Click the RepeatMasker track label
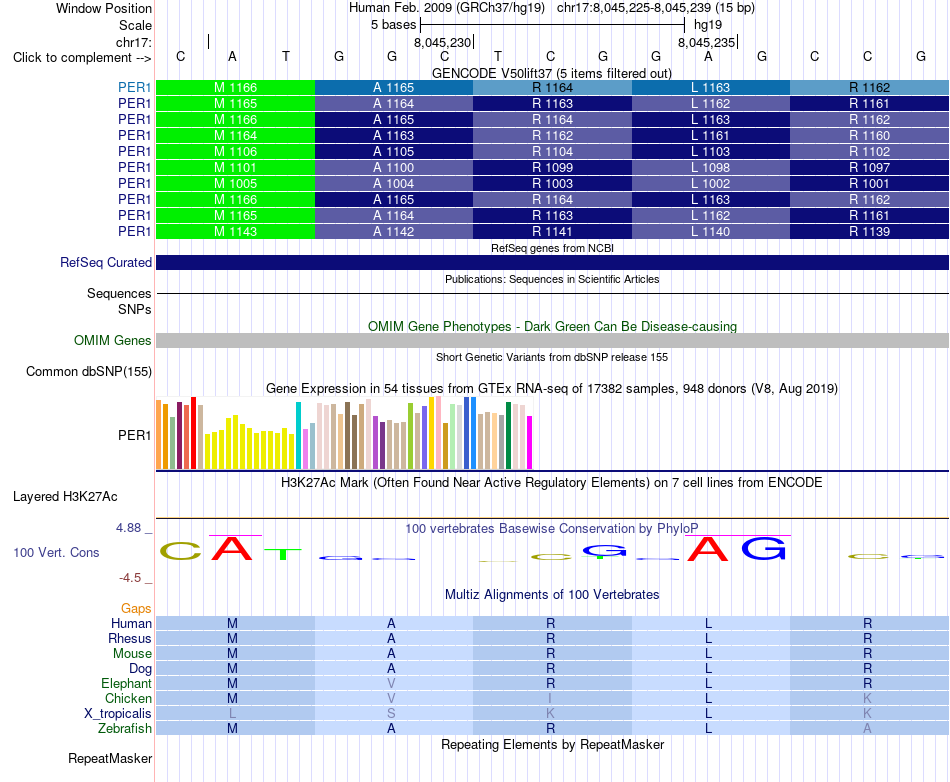Screen dimensions: 950x782 click(110, 758)
